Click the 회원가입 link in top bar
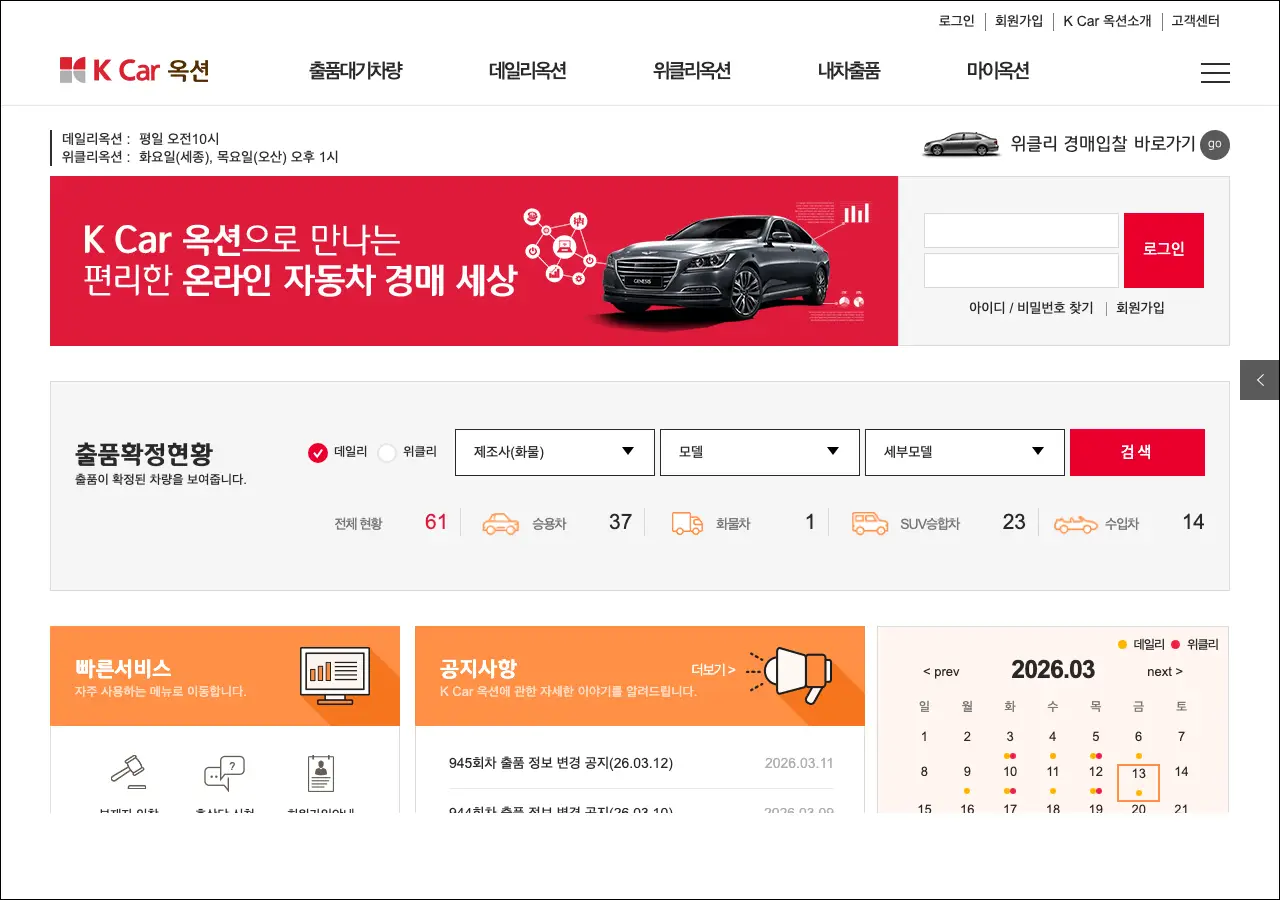Viewport: 1280px width, 900px height. click(x=1018, y=21)
